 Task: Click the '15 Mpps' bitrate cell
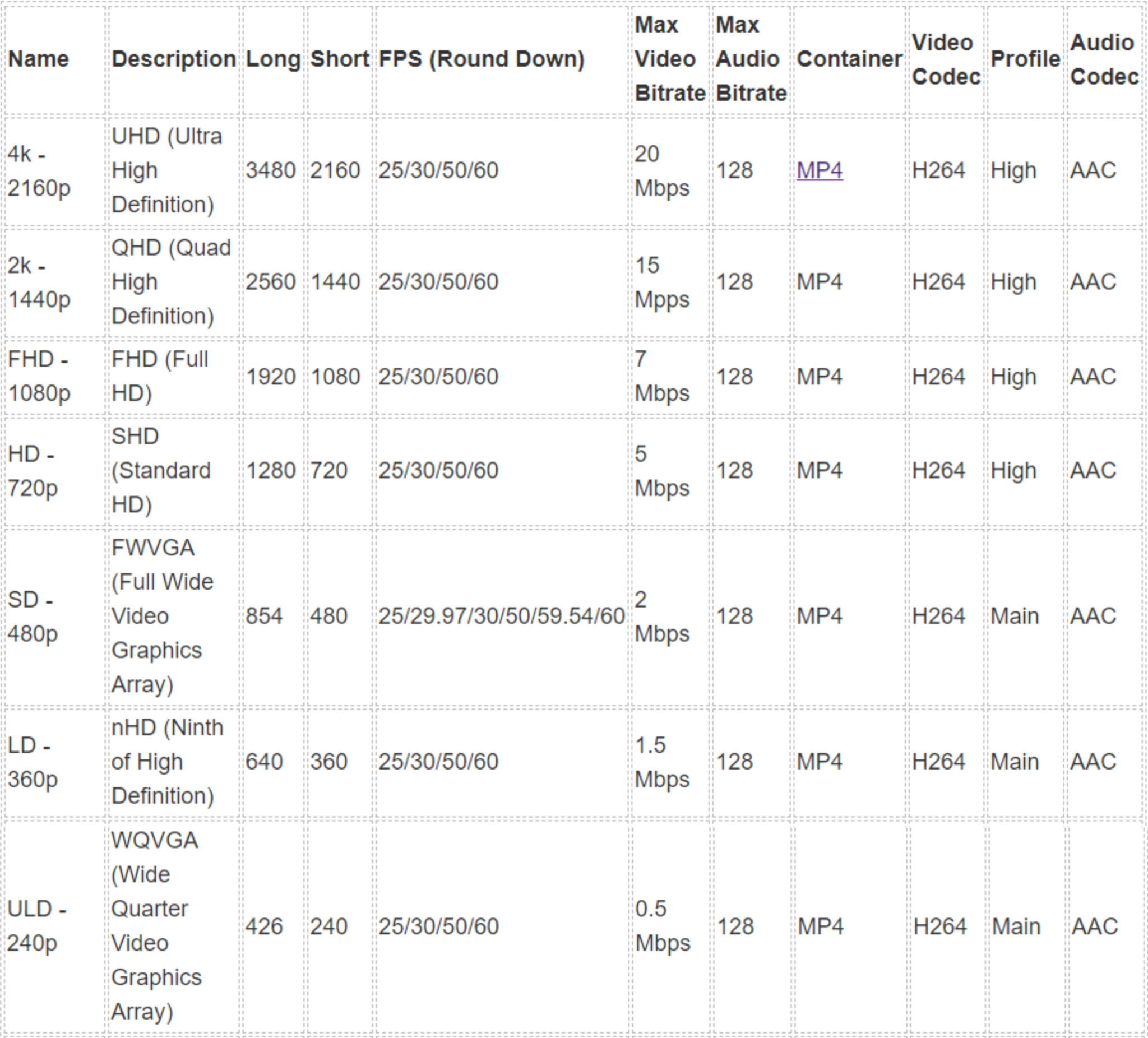661,282
